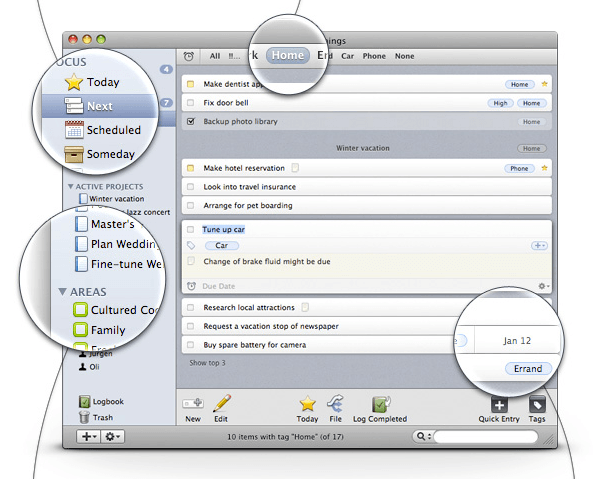
Task: Open the search scope dropdown arrows
Action: (430, 436)
